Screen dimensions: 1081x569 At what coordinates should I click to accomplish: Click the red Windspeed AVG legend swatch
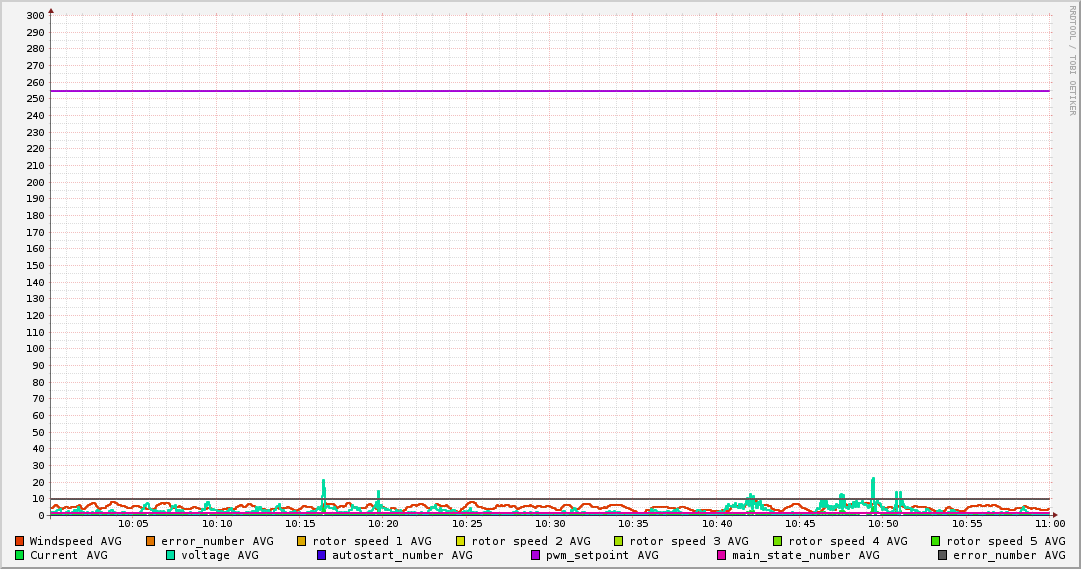click(19, 541)
